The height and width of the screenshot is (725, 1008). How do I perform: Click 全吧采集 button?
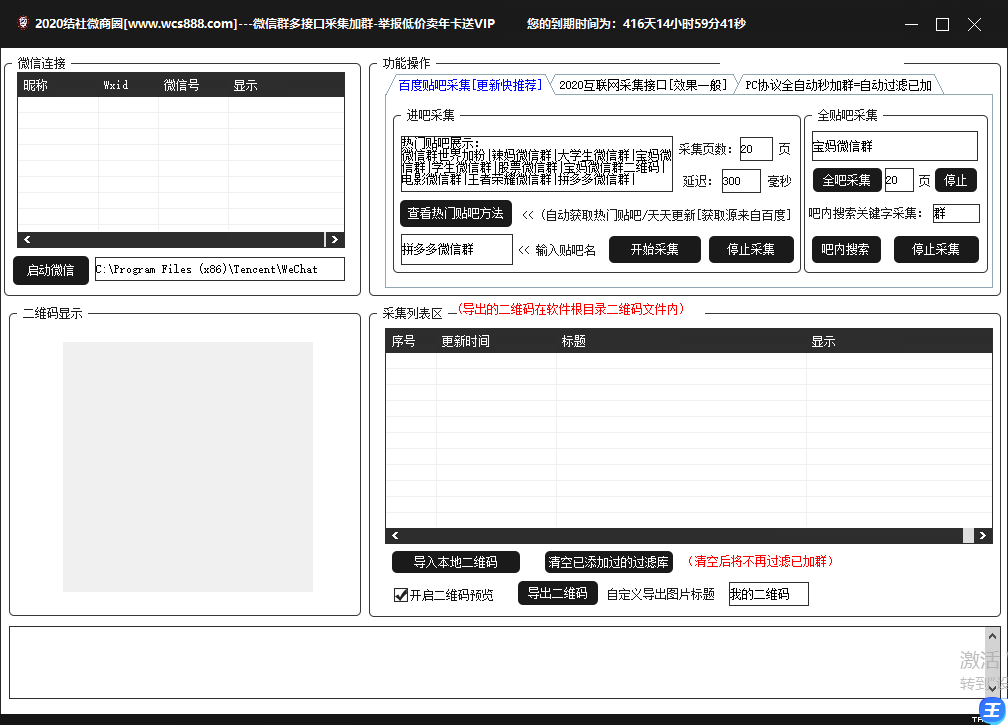847,180
